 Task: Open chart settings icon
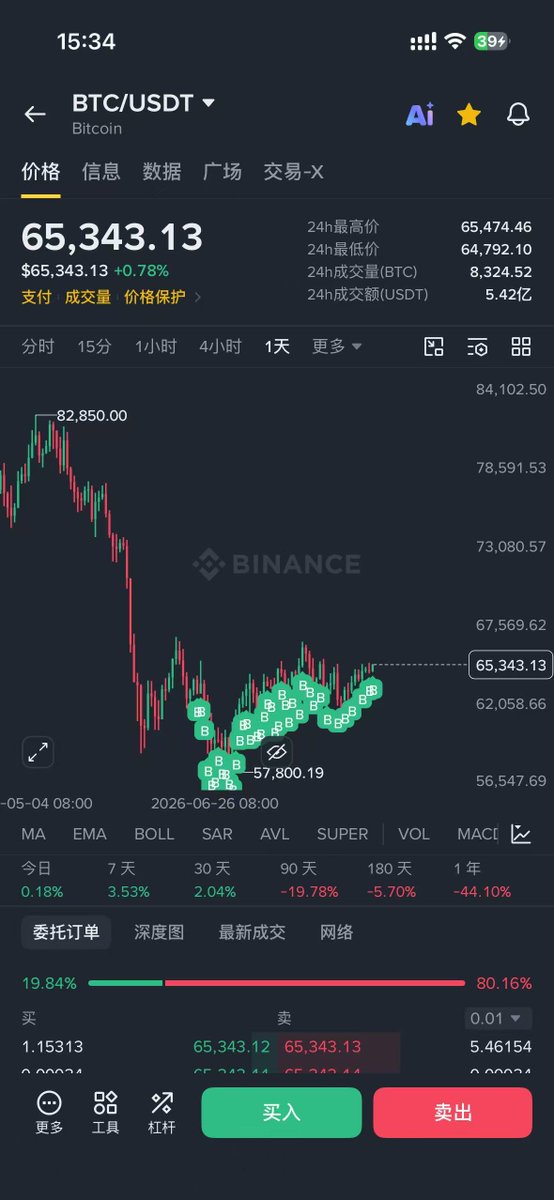coord(478,347)
